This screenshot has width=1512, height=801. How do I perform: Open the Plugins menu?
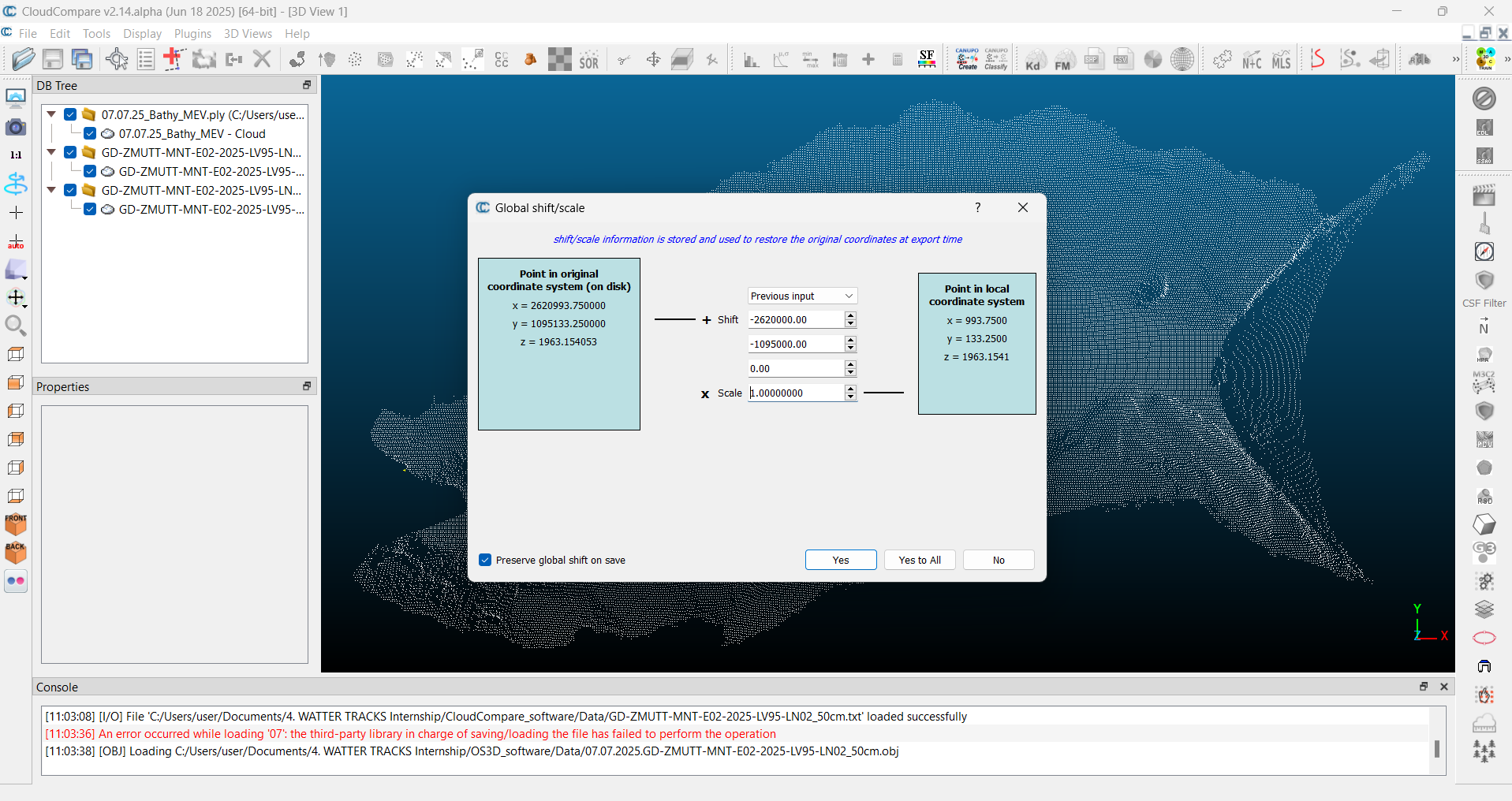tap(192, 34)
